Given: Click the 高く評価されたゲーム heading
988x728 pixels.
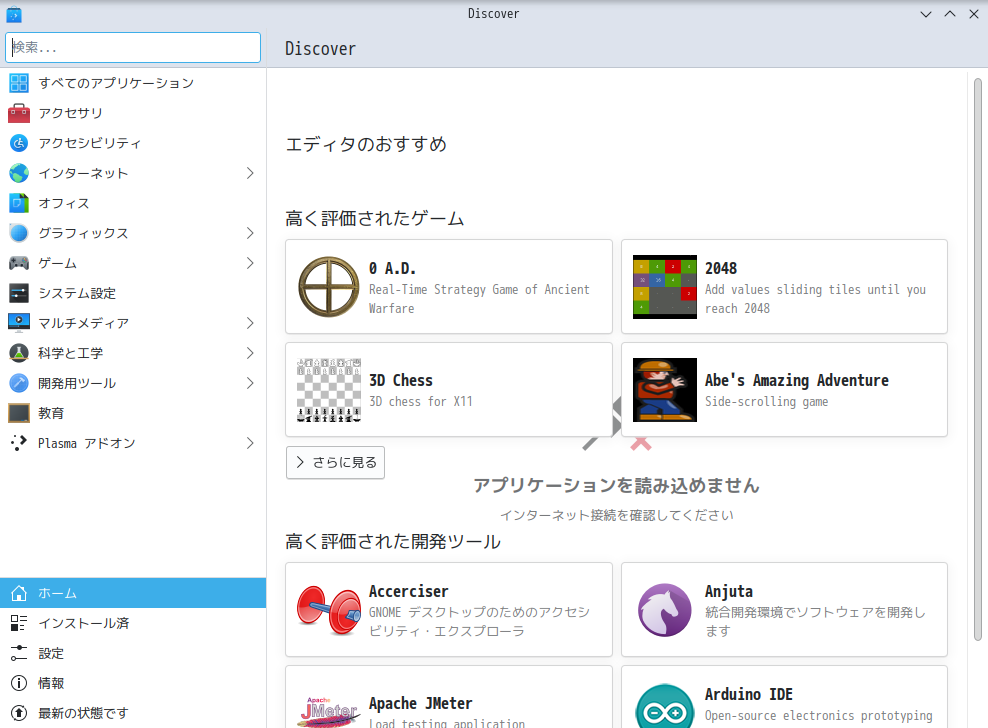Looking at the screenshot, I should 375,219.
